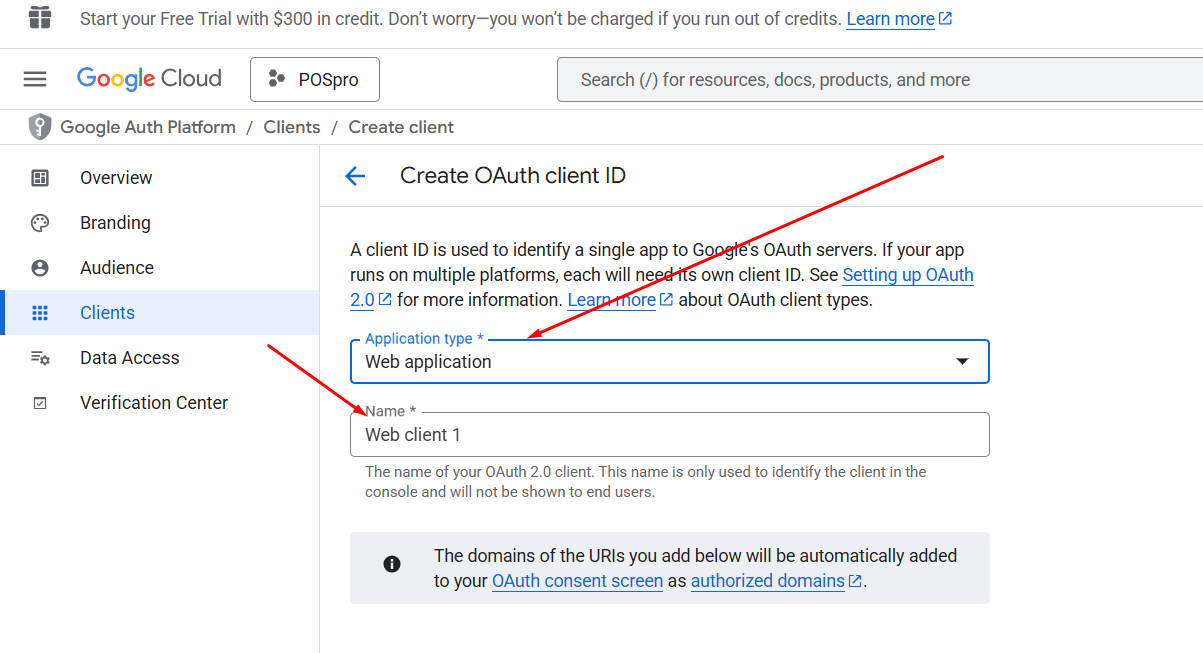Click the Application type dropdown arrow
The width and height of the screenshot is (1203, 653).
pos(962,362)
